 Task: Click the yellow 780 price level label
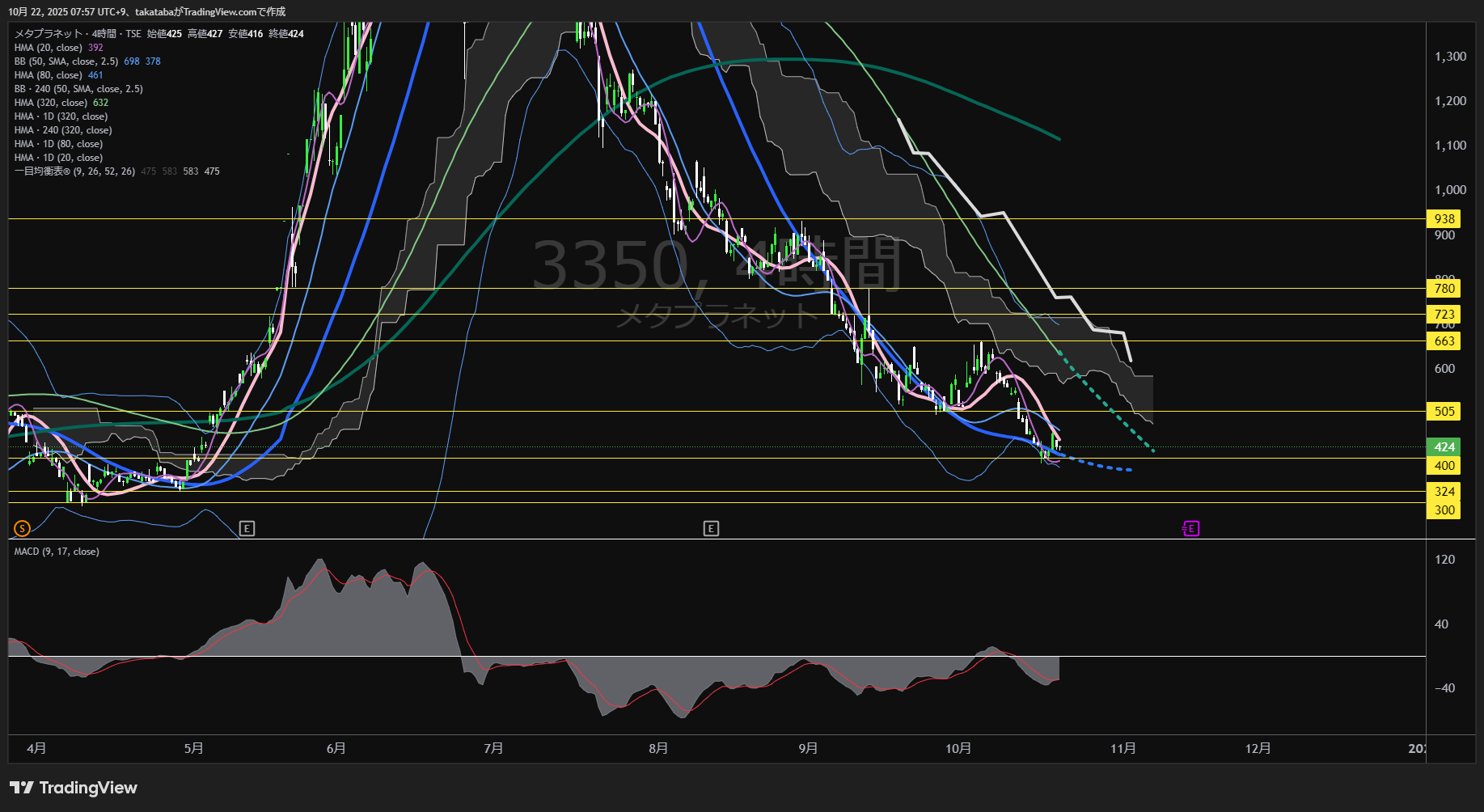[x=1444, y=289]
